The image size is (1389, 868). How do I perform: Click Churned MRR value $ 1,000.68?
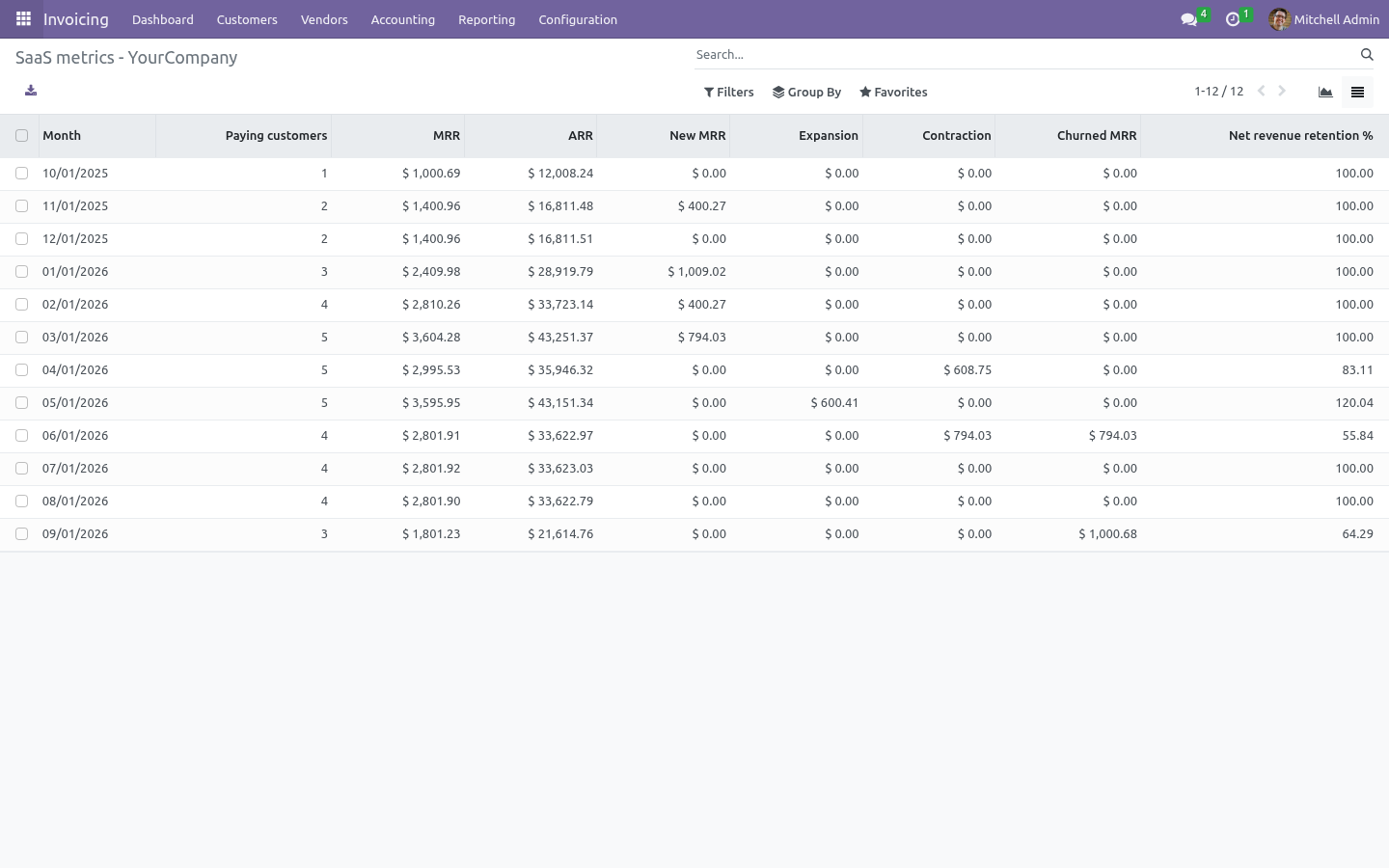pos(1107,534)
